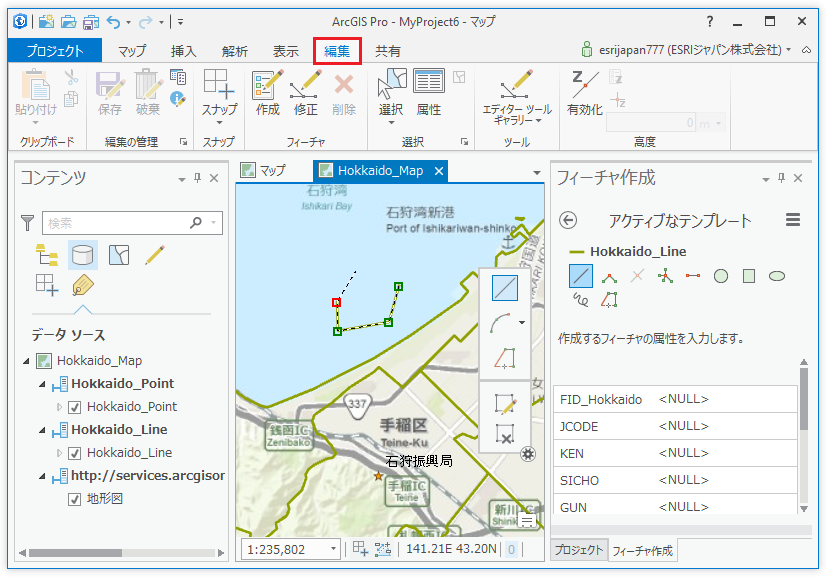This screenshot has width=826, height=577.
Task: Click the help question mark button
Action: (710, 22)
